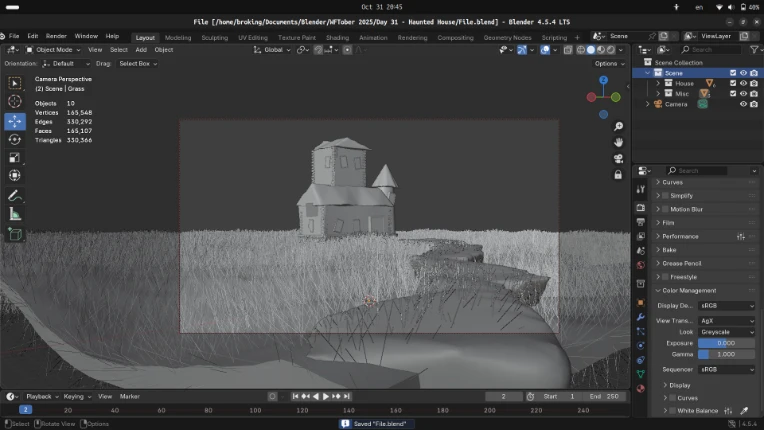Play the animation
The height and width of the screenshot is (430, 764).
(x=326, y=396)
